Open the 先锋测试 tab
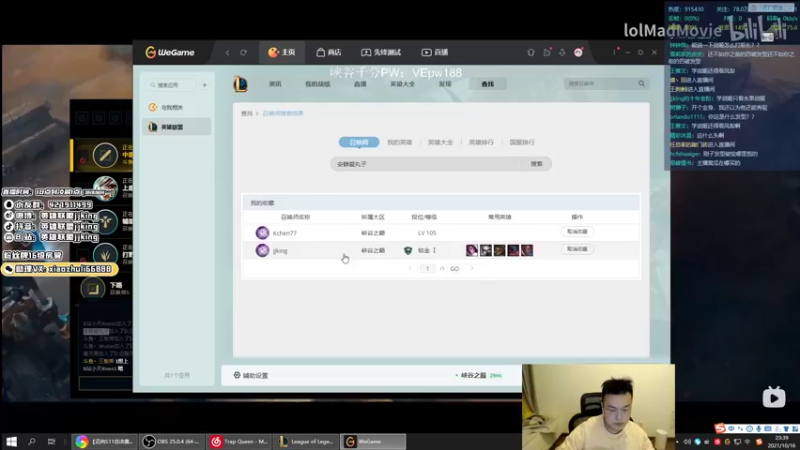 [381, 52]
